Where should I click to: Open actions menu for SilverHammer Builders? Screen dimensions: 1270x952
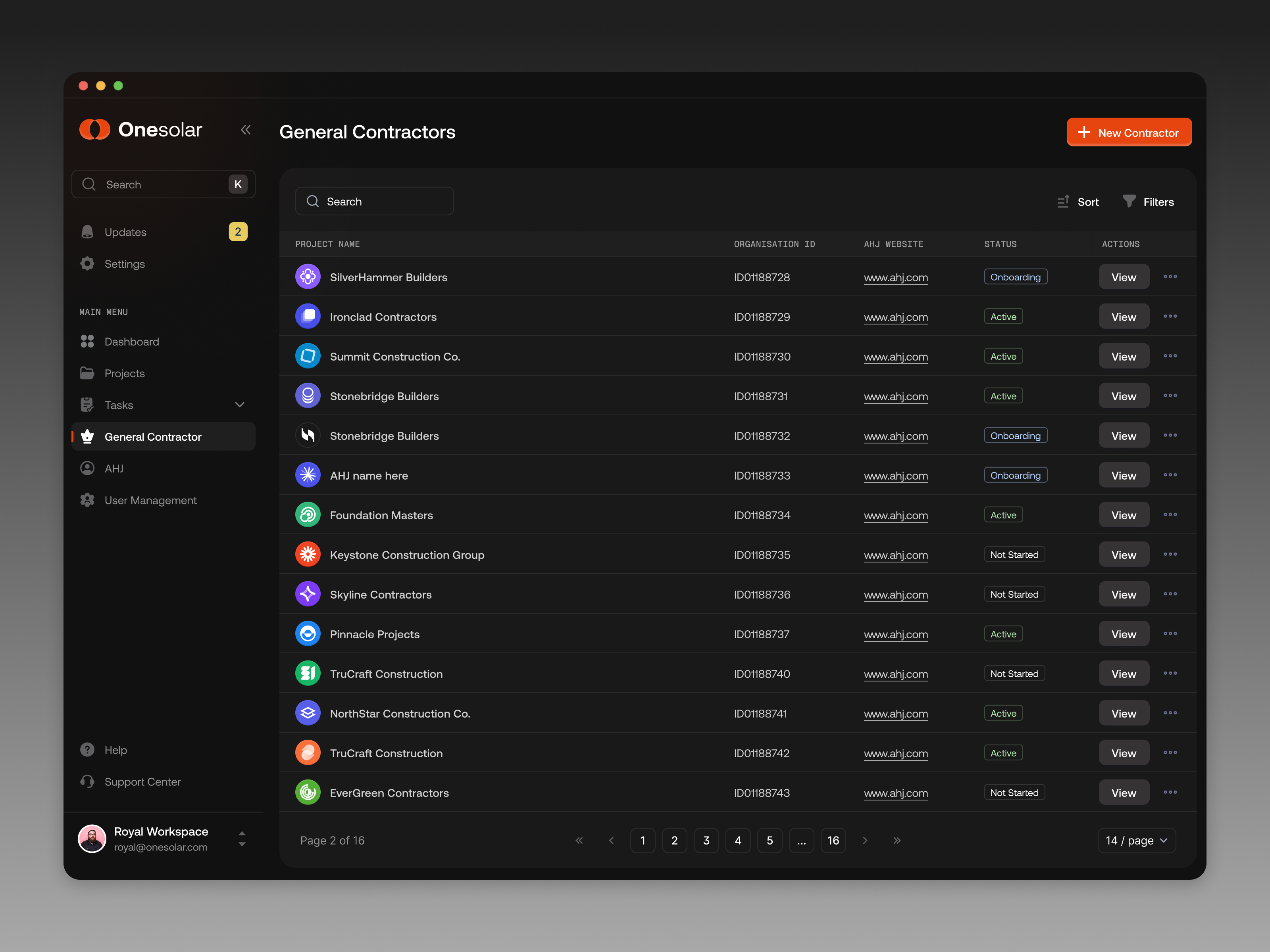(x=1171, y=276)
